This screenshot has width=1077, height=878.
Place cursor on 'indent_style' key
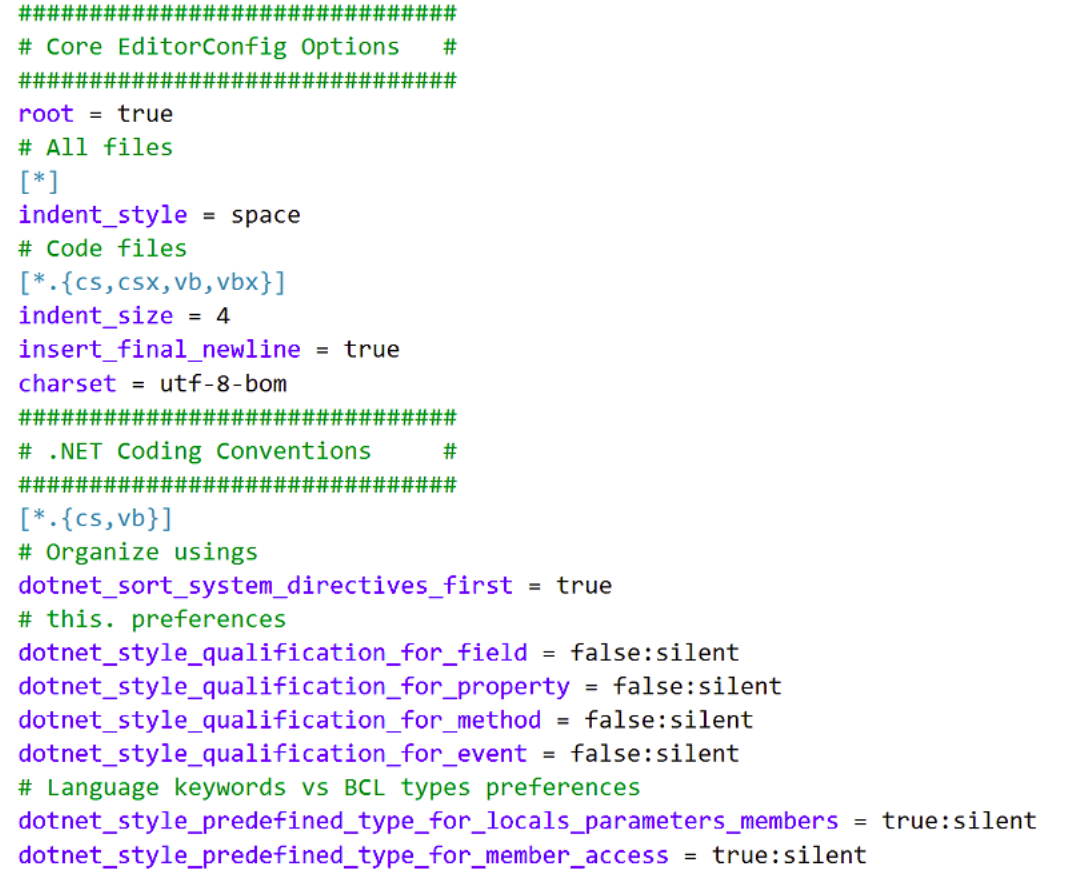[x=103, y=215]
